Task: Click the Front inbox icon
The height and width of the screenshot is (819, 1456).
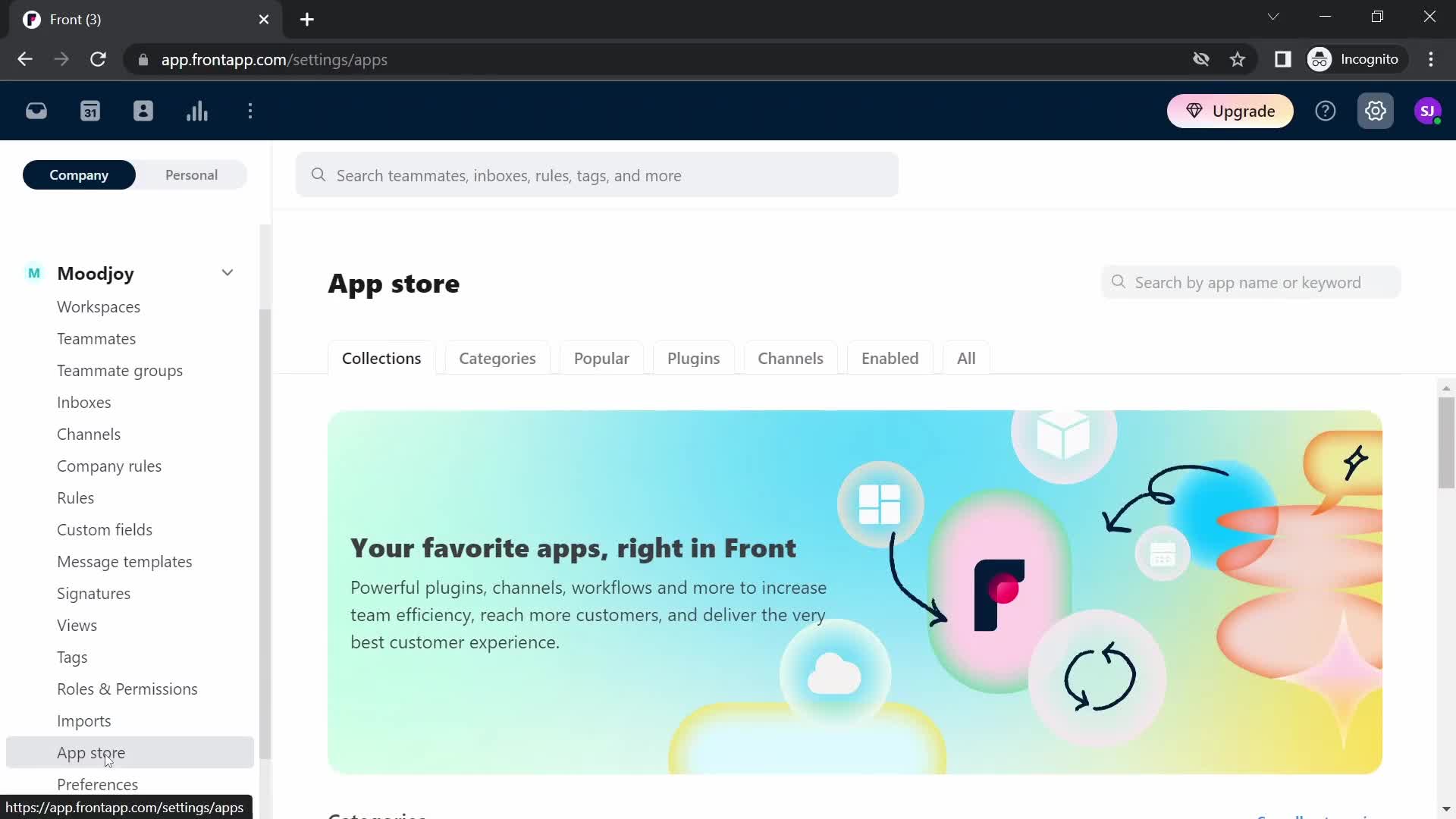Action: point(36,111)
